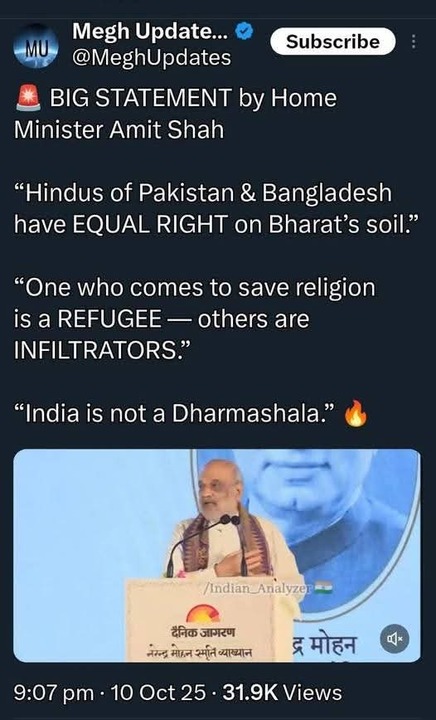The width and height of the screenshot is (436, 720).
Task: Open the three-dot more options menu
Action: point(414,42)
